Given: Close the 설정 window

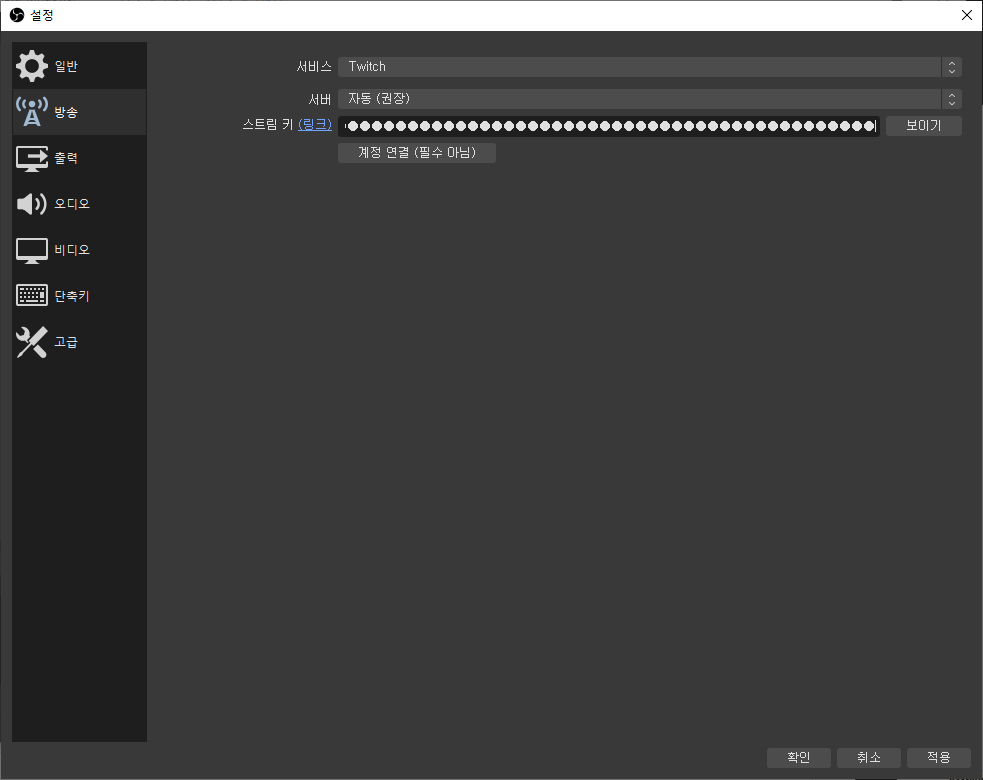Looking at the screenshot, I should pyautogui.click(x=967, y=15).
